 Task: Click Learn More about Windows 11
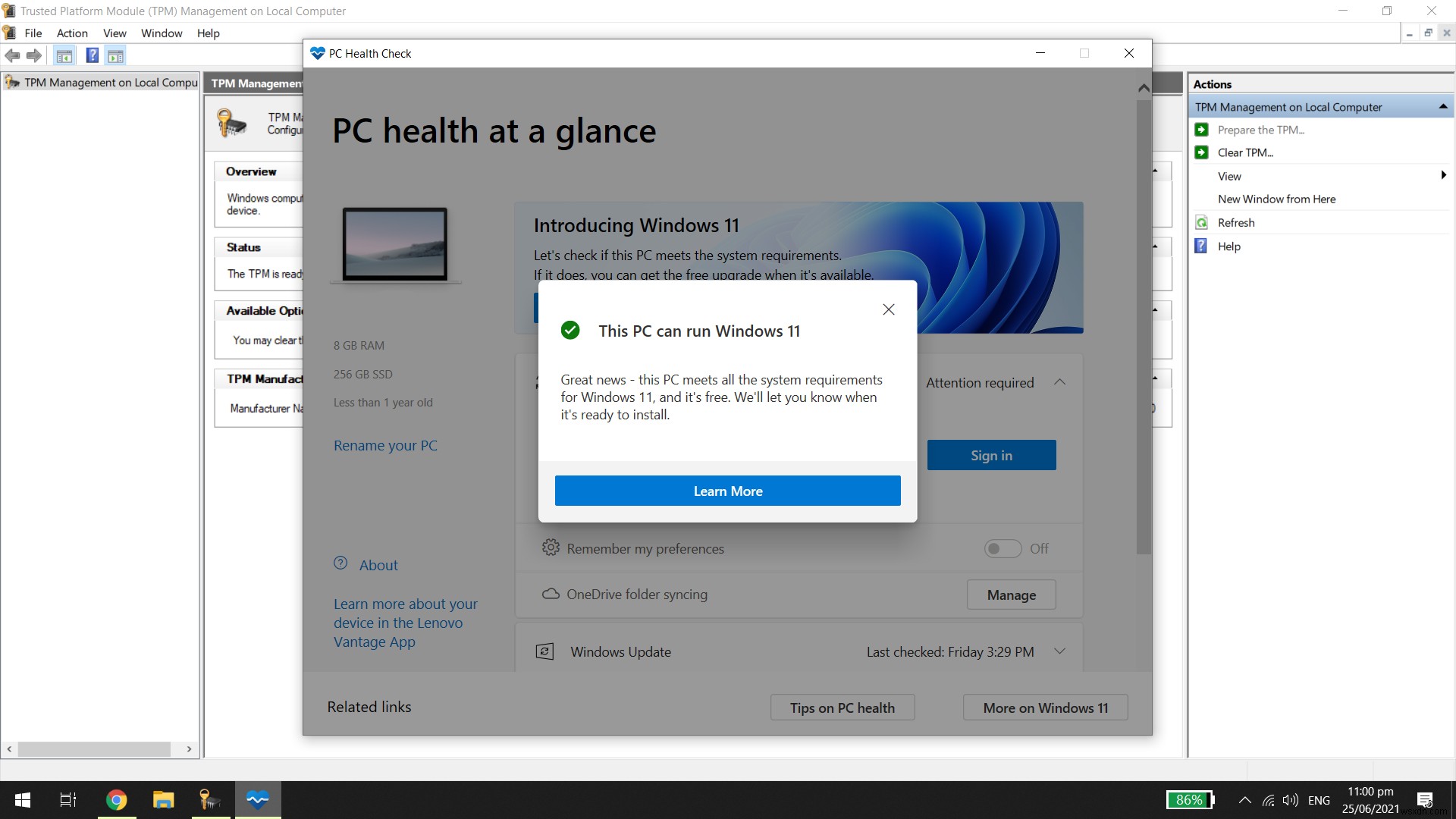tap(727, 490)
